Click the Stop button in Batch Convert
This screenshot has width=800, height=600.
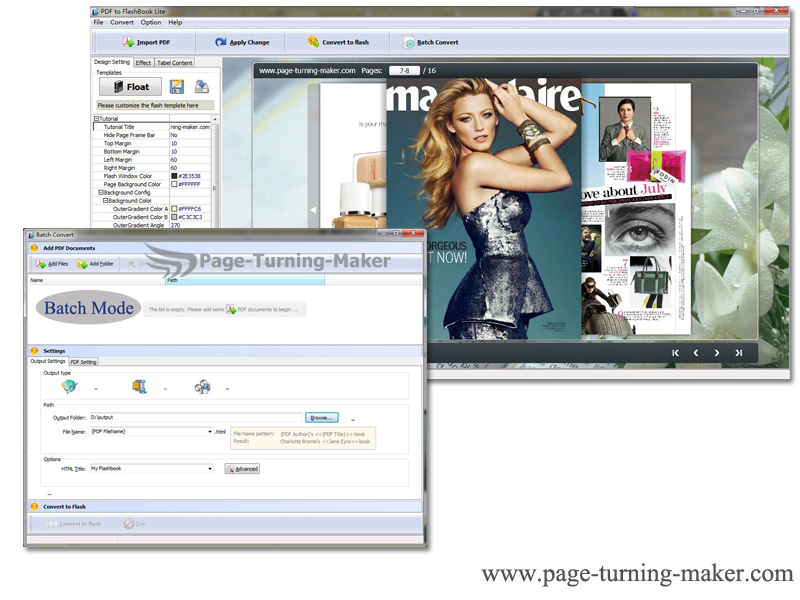(x=135, y=524)
